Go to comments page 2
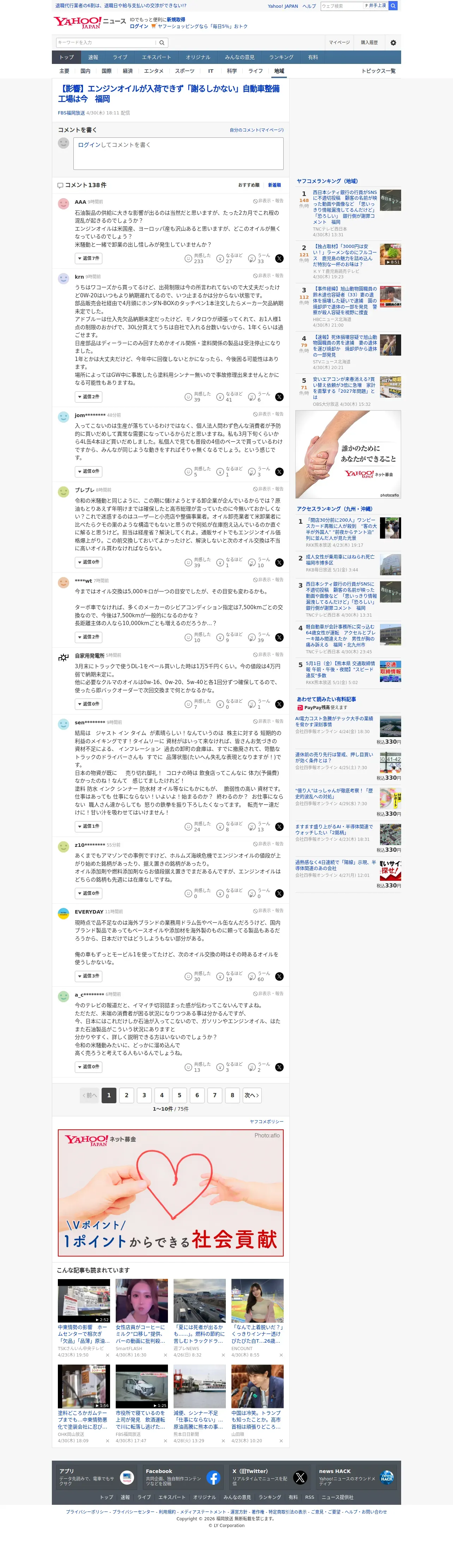This screenshot has width=453, height=1568. click(x=126, y=1095)
